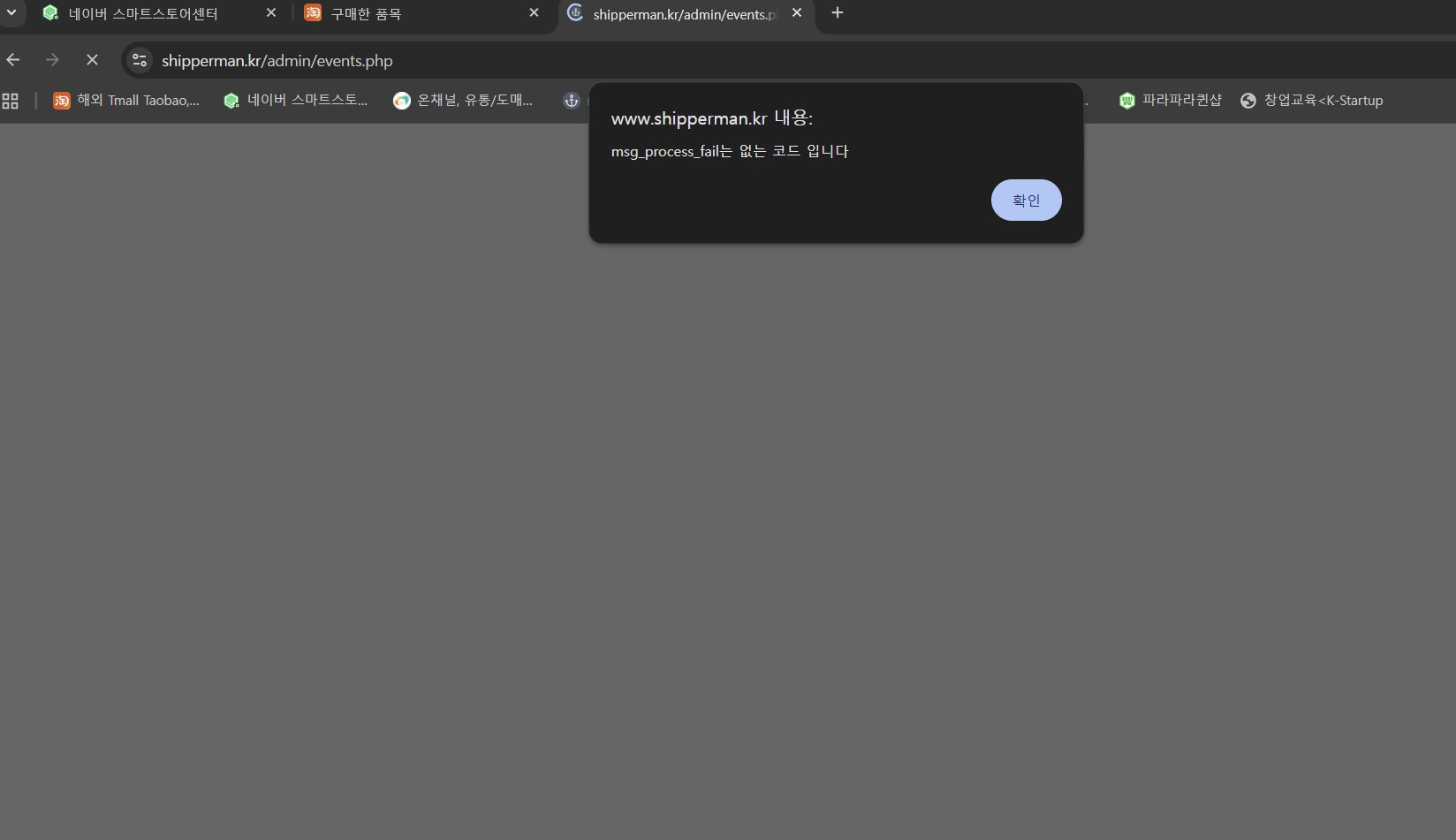1456x840 pixels.
Task: Go back to the previous page
Action: [x=13, y=60]
